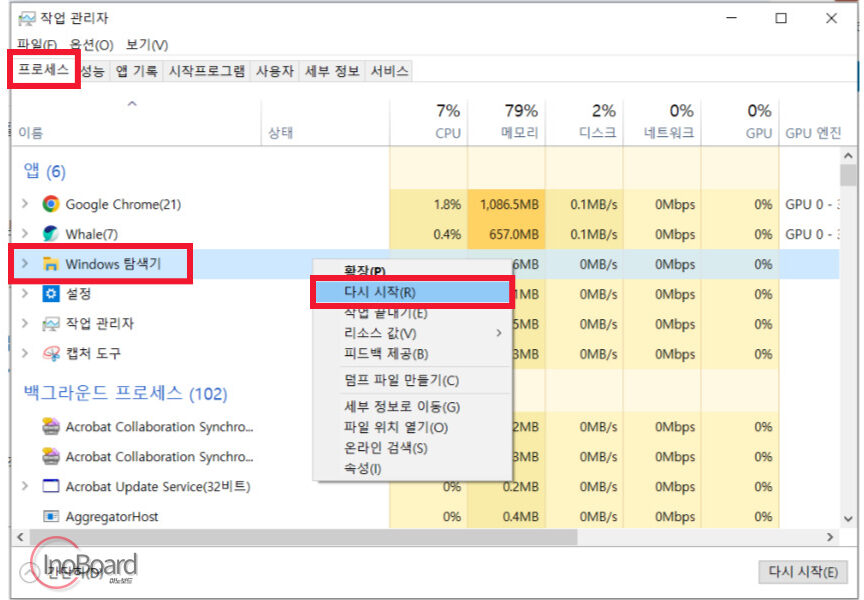Image resolution: width=864 pixels, height=600 pixels.
Task: Expand the 작업 관리자 process row
Action: [x=25, y=323]
